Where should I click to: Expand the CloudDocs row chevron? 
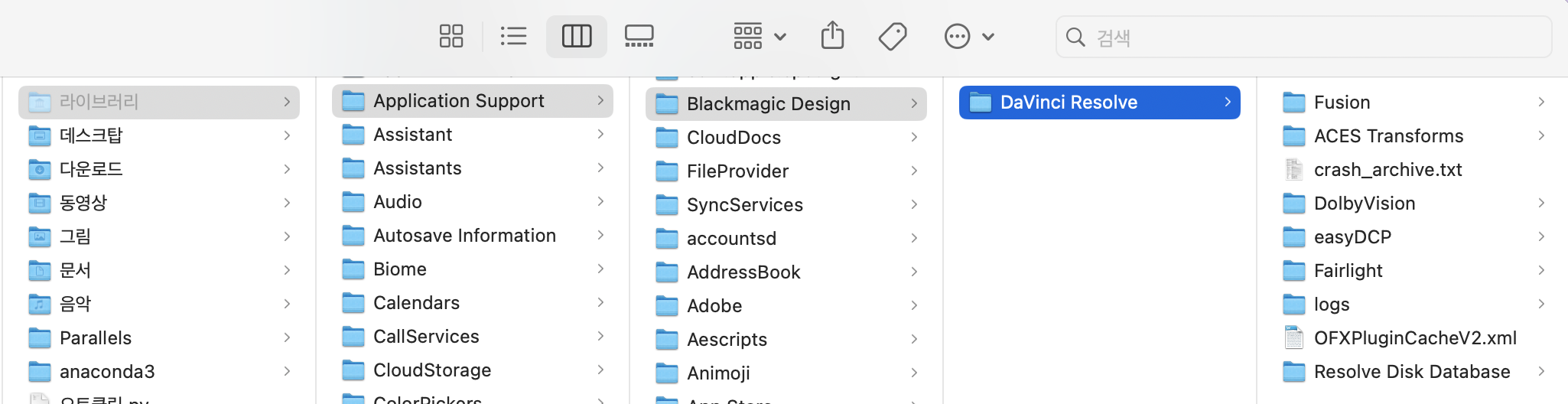pyautogui.click(x=914, y=137)
